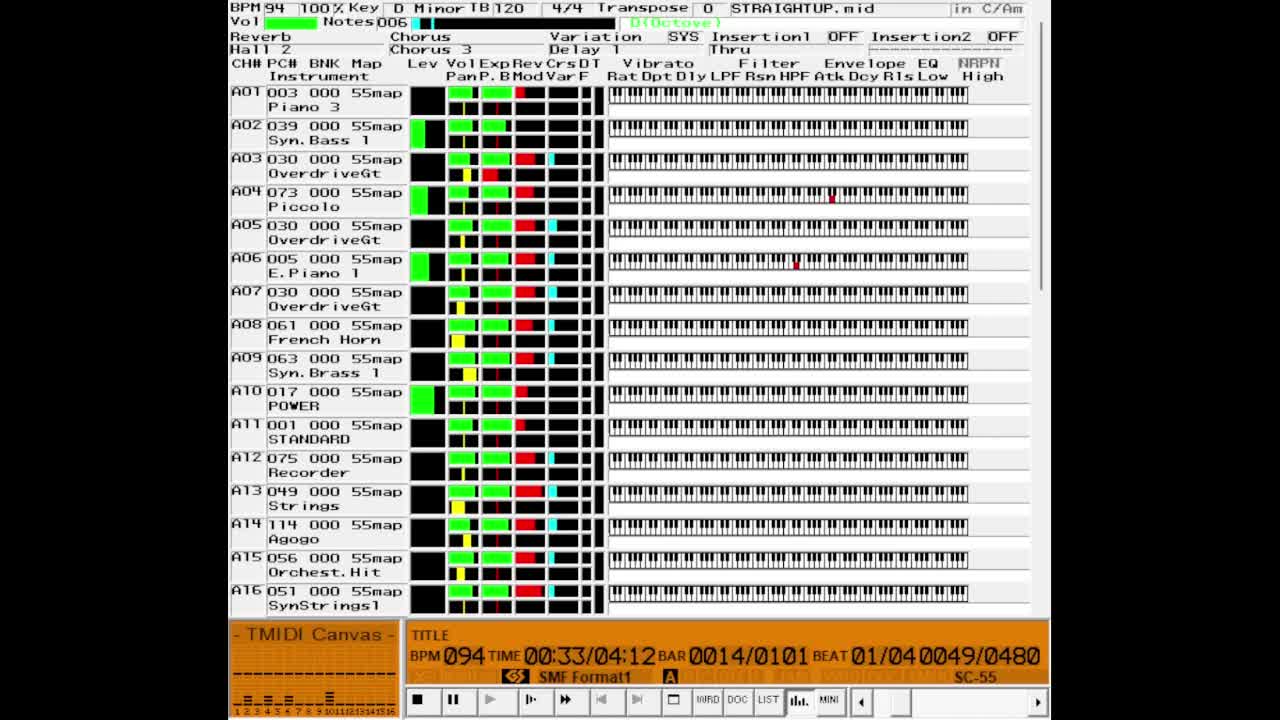The height and width of the screenshot is (720, 1280).
Task: Click the TMIDI Canvas logo panel
Action: (314, 668)
